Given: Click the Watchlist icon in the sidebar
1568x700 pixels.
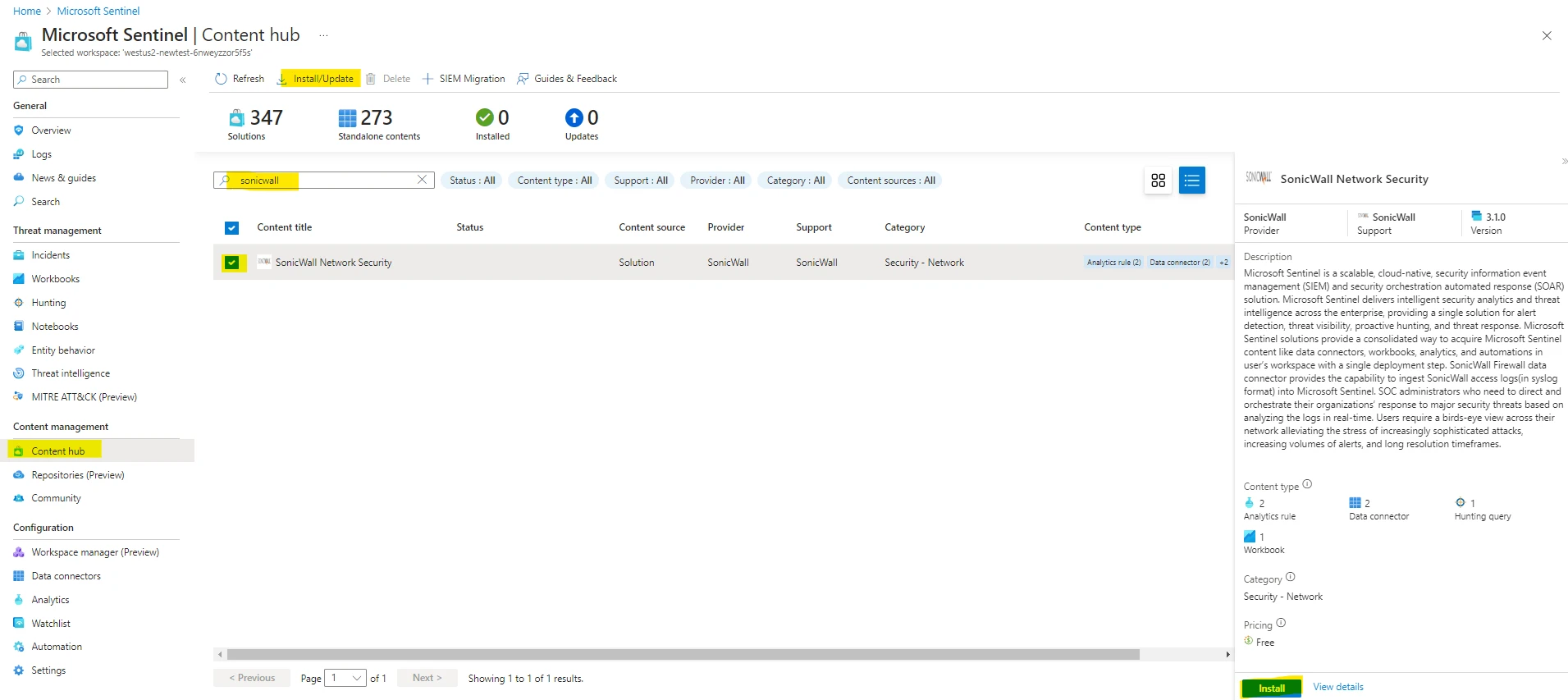Looking at the screenshot, I should click(19, 624).
